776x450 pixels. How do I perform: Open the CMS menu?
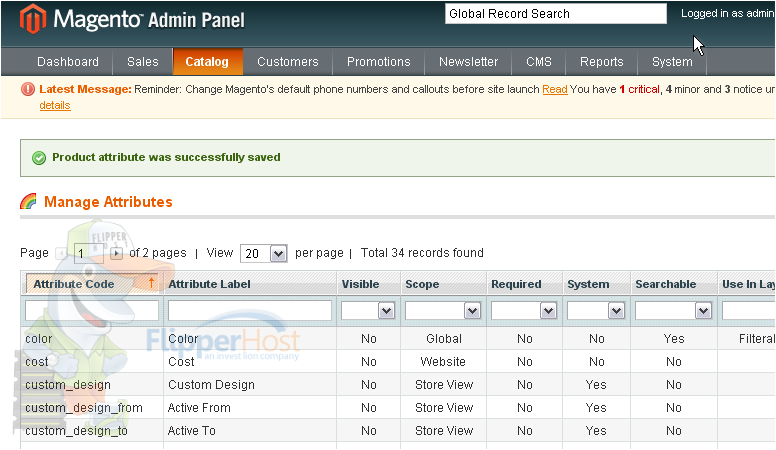pyautogui.click(x=538, y=62)
